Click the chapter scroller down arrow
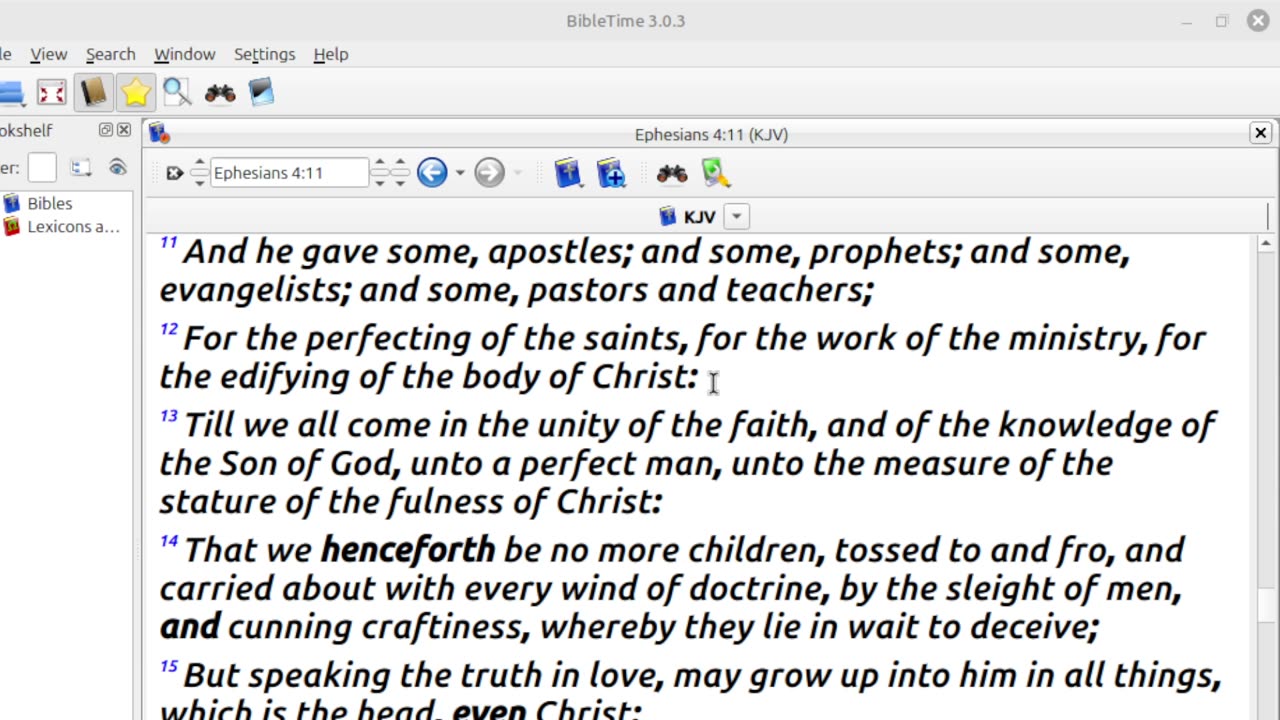This screenshot has height=720, width=1280. tap(379, 181)
